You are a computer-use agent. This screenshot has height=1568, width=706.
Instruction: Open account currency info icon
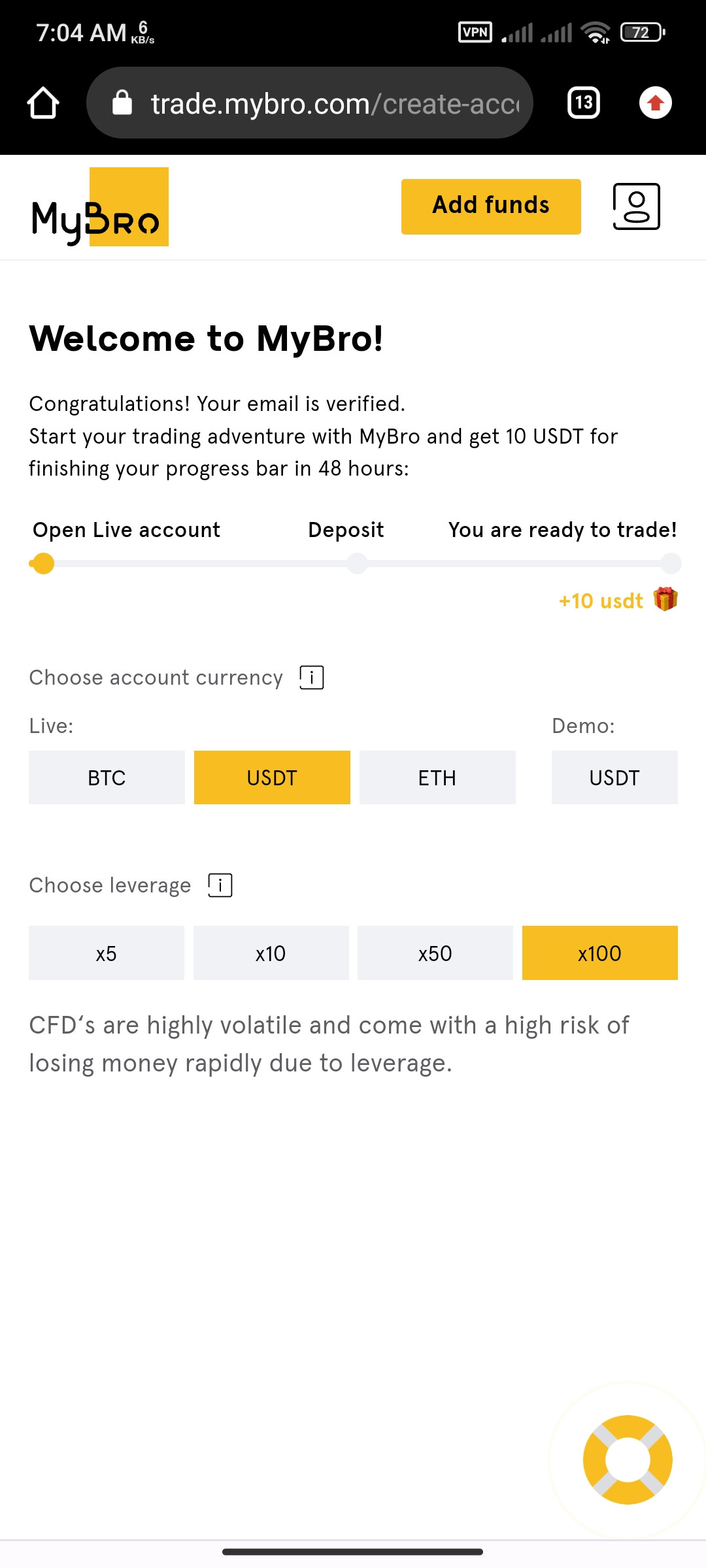pos(312,678)
